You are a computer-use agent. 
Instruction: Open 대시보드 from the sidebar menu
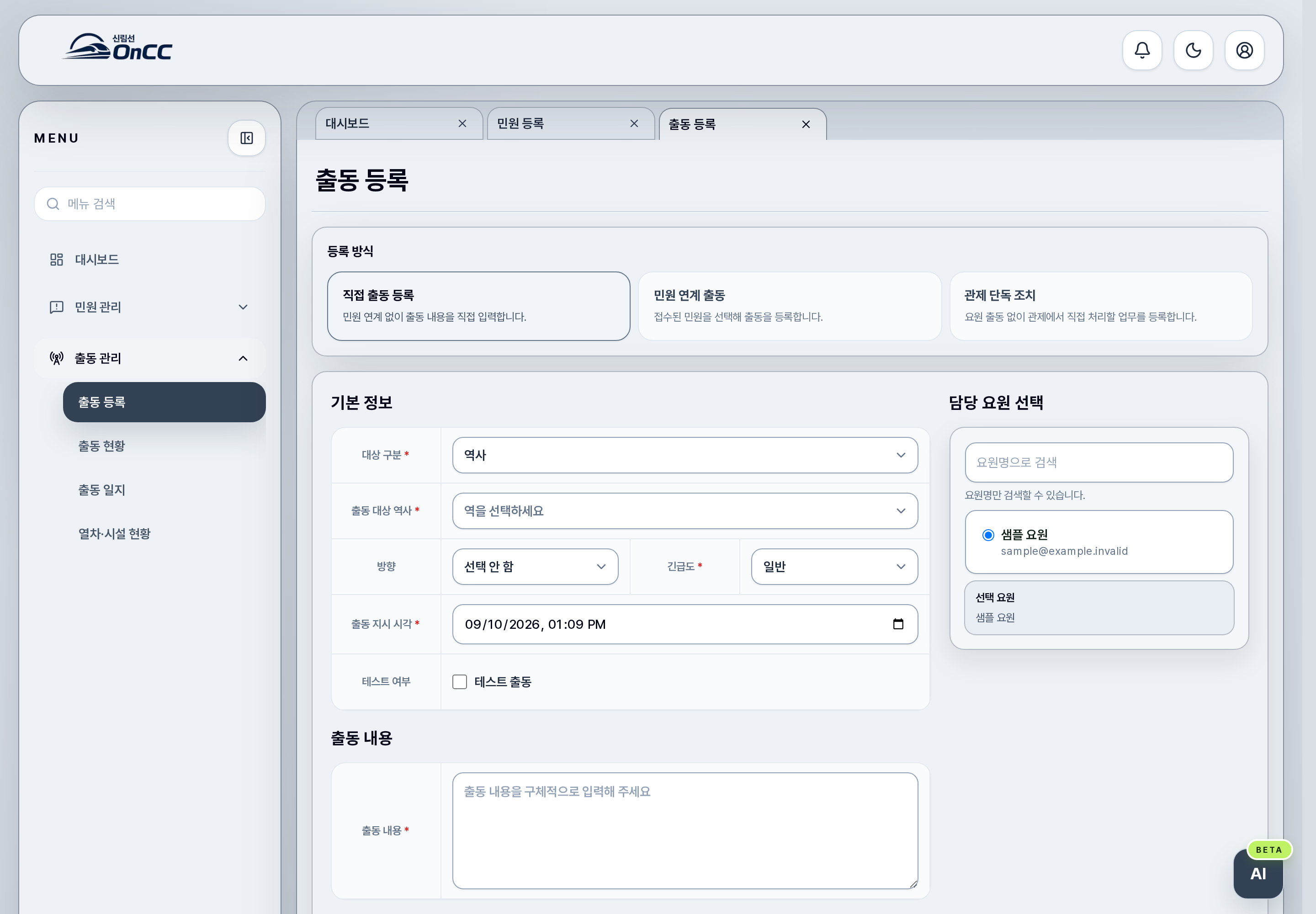pos(149,260)
